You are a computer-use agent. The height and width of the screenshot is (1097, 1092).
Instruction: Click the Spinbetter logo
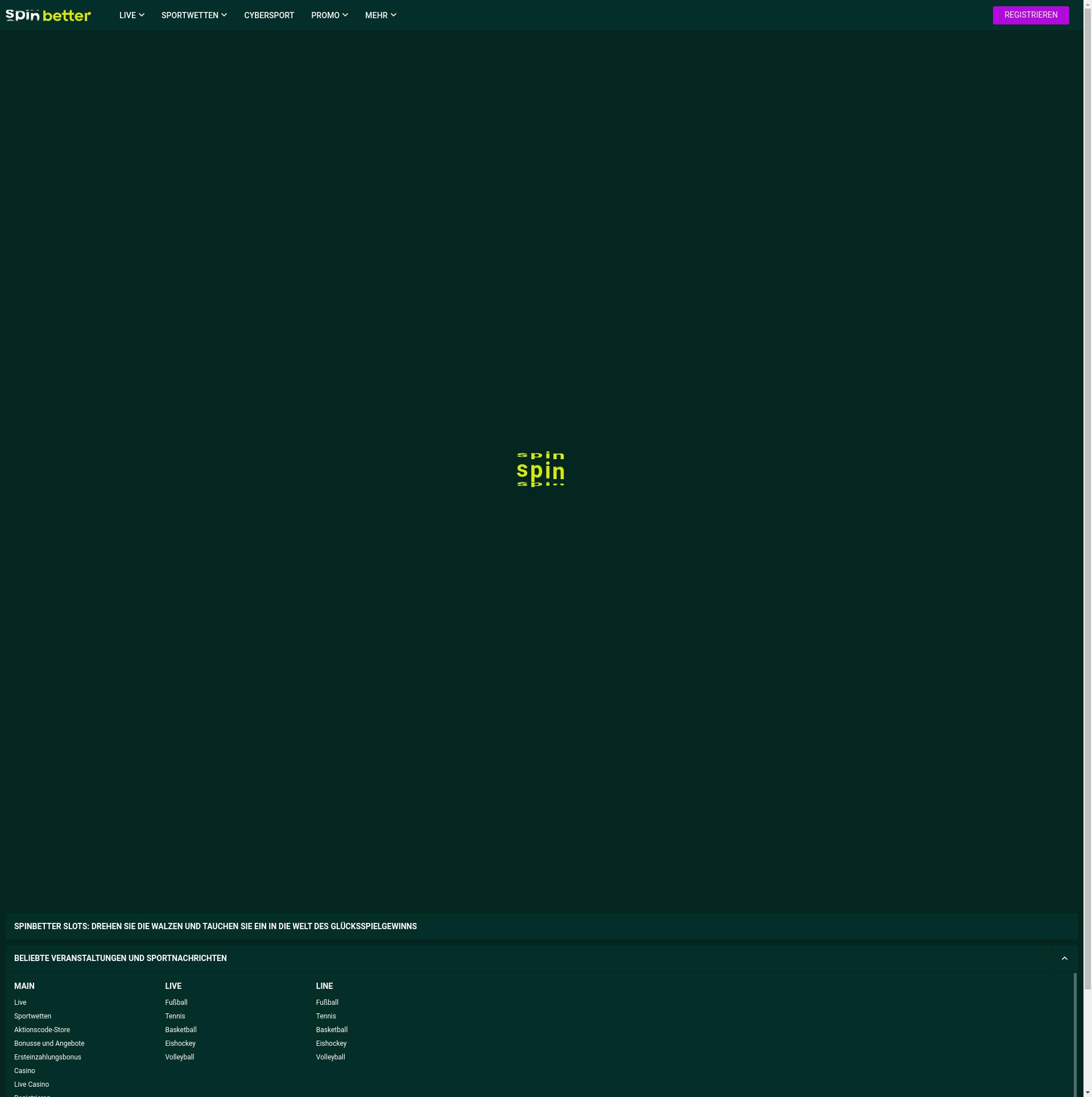coord(48,15)
